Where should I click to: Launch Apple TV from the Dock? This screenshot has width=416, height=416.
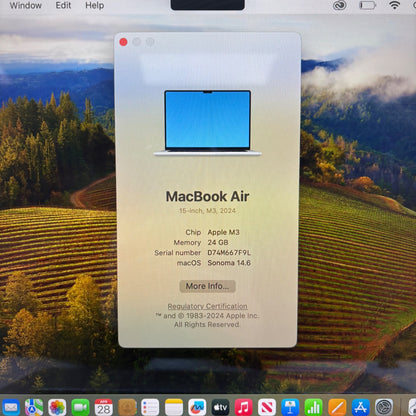coord(220,407)
